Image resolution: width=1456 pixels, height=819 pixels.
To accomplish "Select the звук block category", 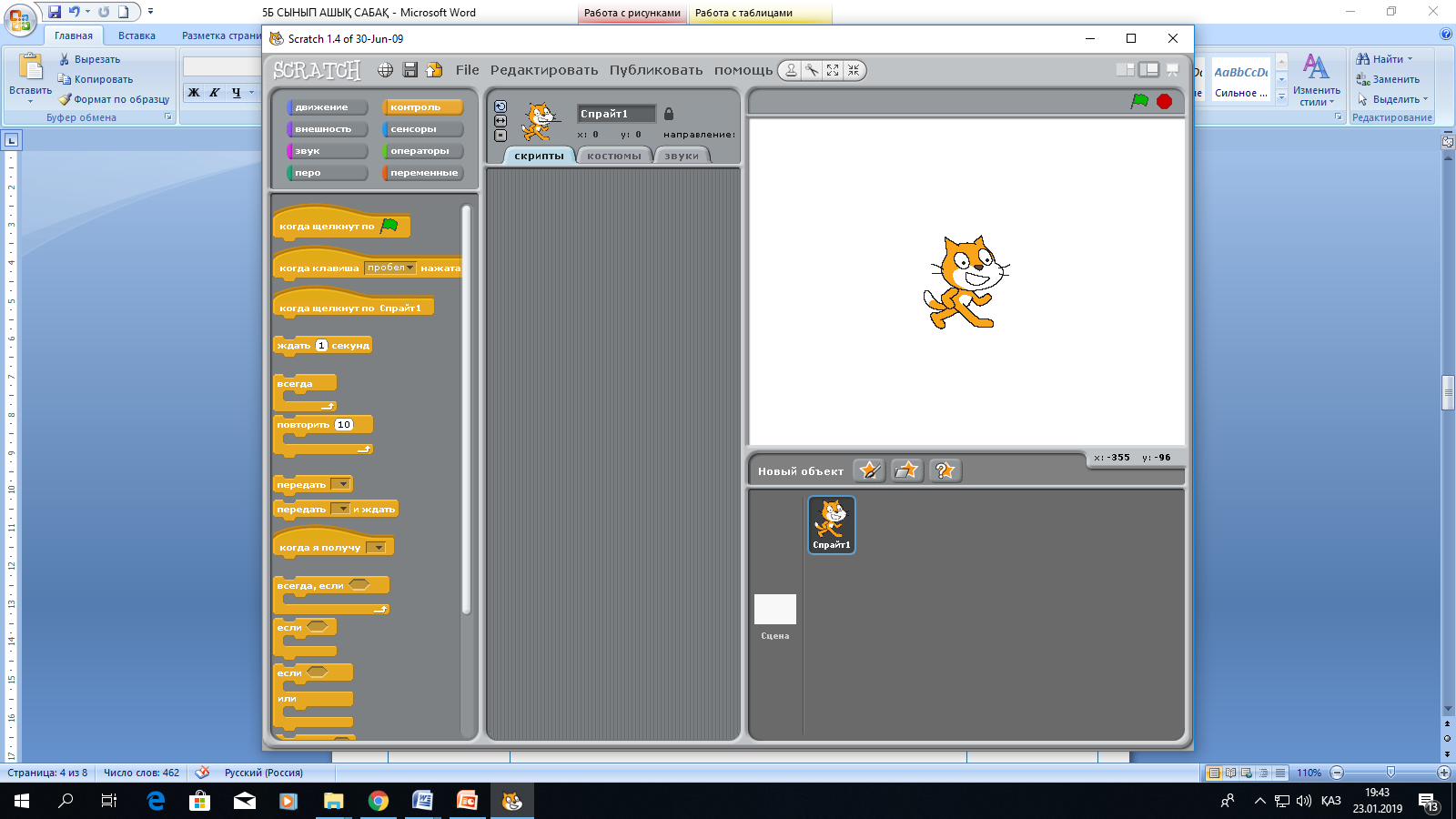I will (x=327, y=151).
